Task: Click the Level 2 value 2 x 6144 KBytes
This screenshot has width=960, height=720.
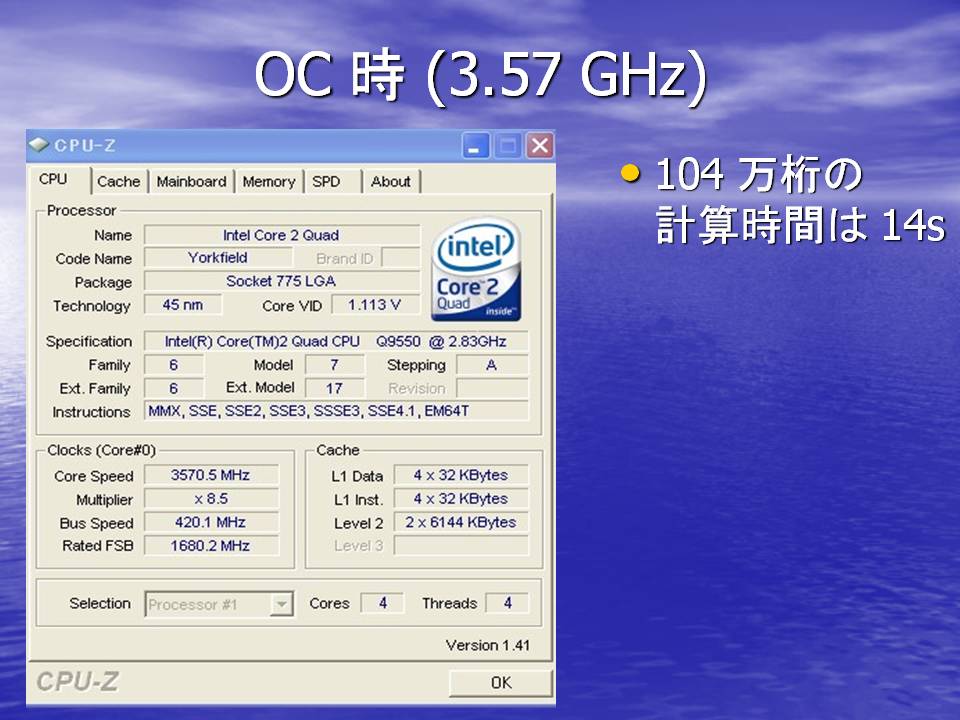Action: click(x=460, y=522)
